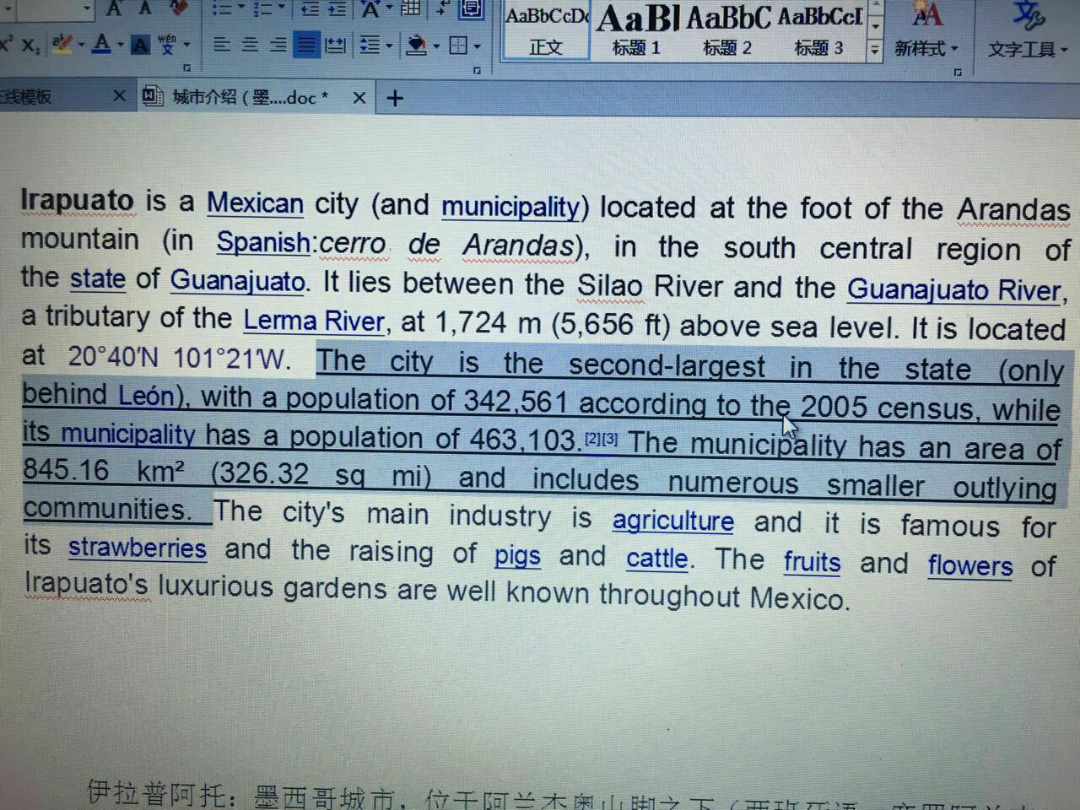Apply distributed alignment
The image size is (1080, 810).
coord(335,46)
